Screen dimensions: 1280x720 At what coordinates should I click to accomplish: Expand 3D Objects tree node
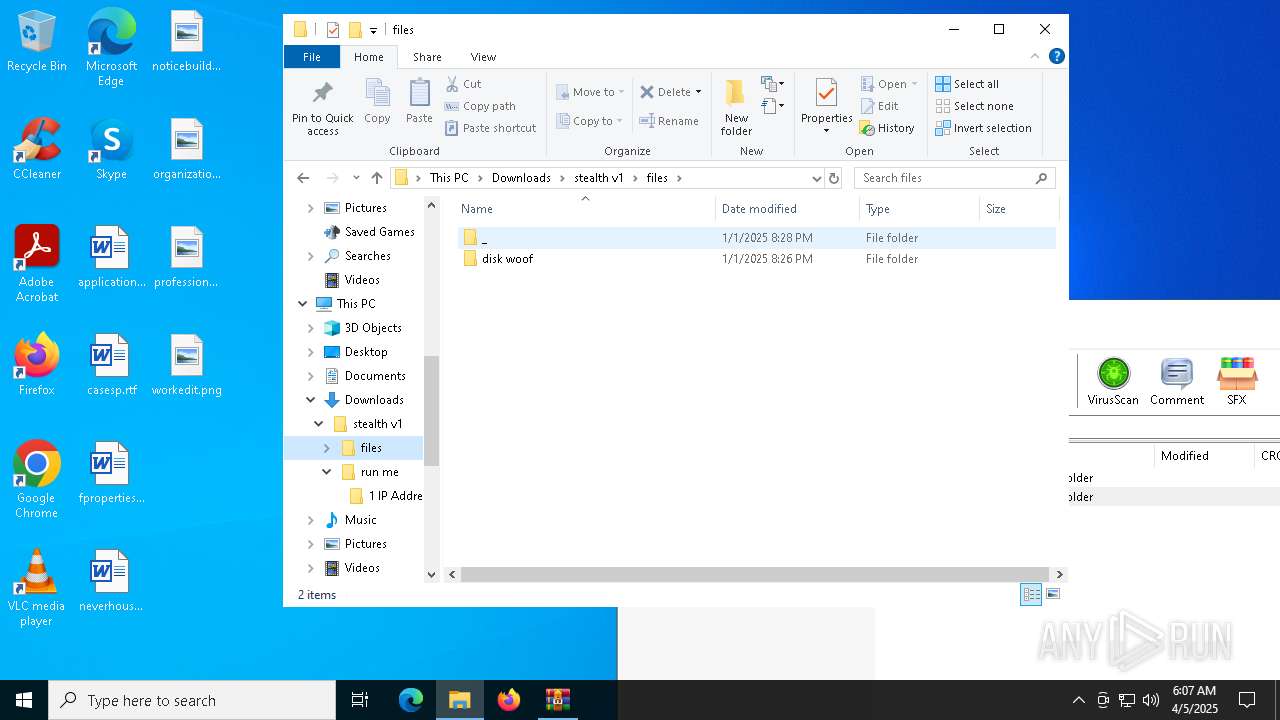click(311, 328)
